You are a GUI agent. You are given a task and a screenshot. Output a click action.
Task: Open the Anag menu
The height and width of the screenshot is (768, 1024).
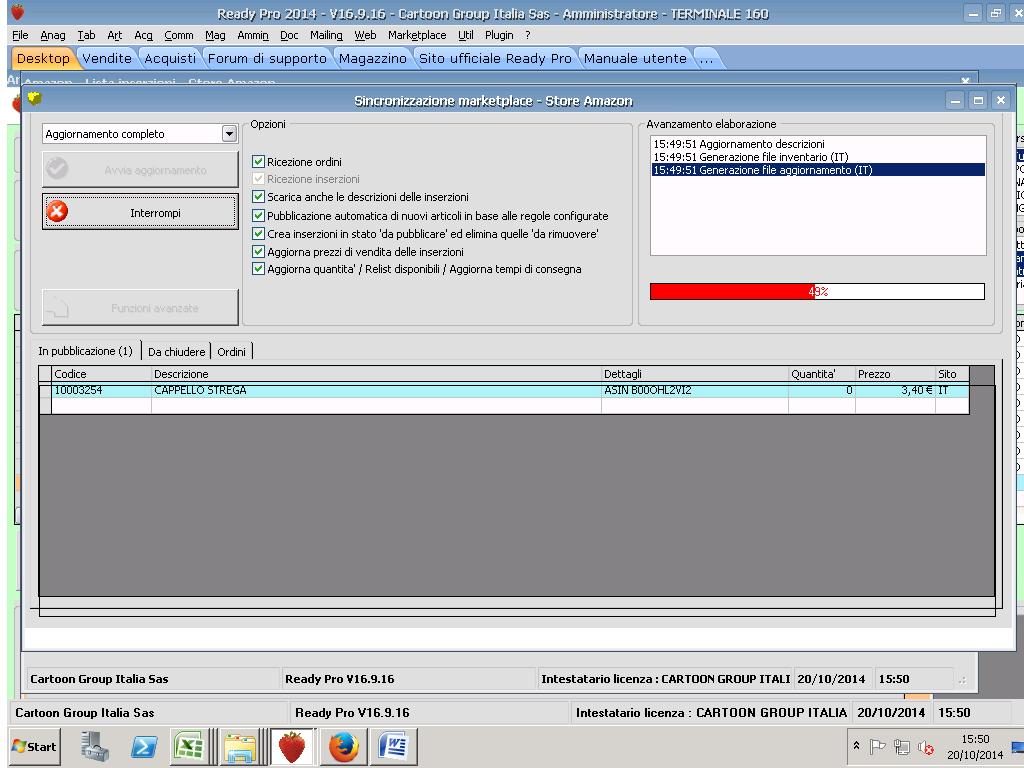(53, 35)
